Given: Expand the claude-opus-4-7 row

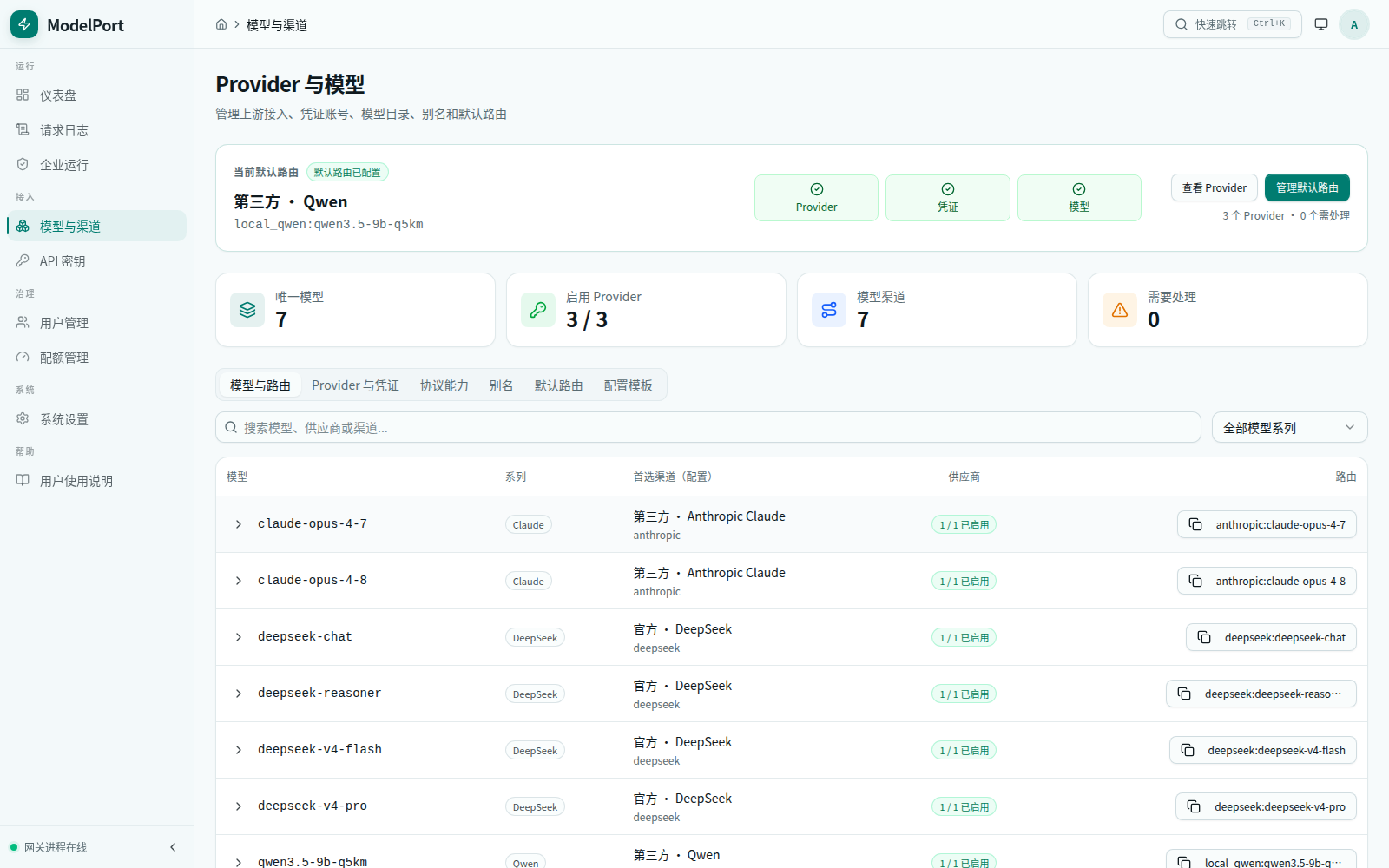Looking at the screenshot, I should point(239,524).
